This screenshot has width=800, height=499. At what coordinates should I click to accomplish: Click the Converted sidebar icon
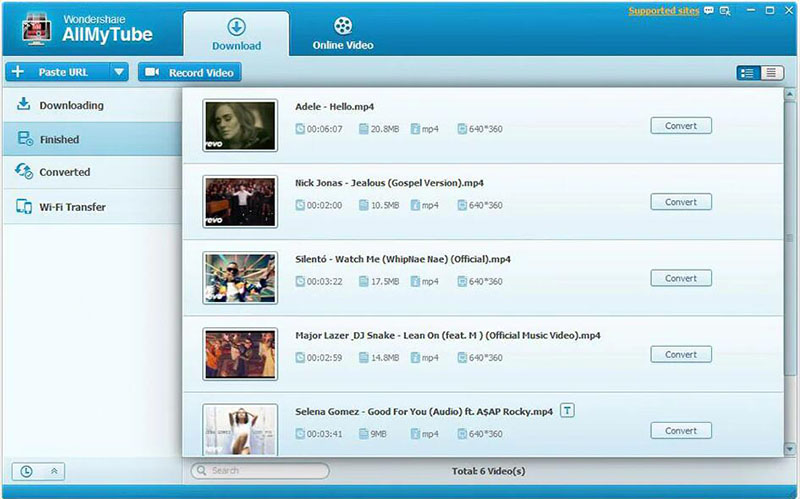click(x=24, y=171)
